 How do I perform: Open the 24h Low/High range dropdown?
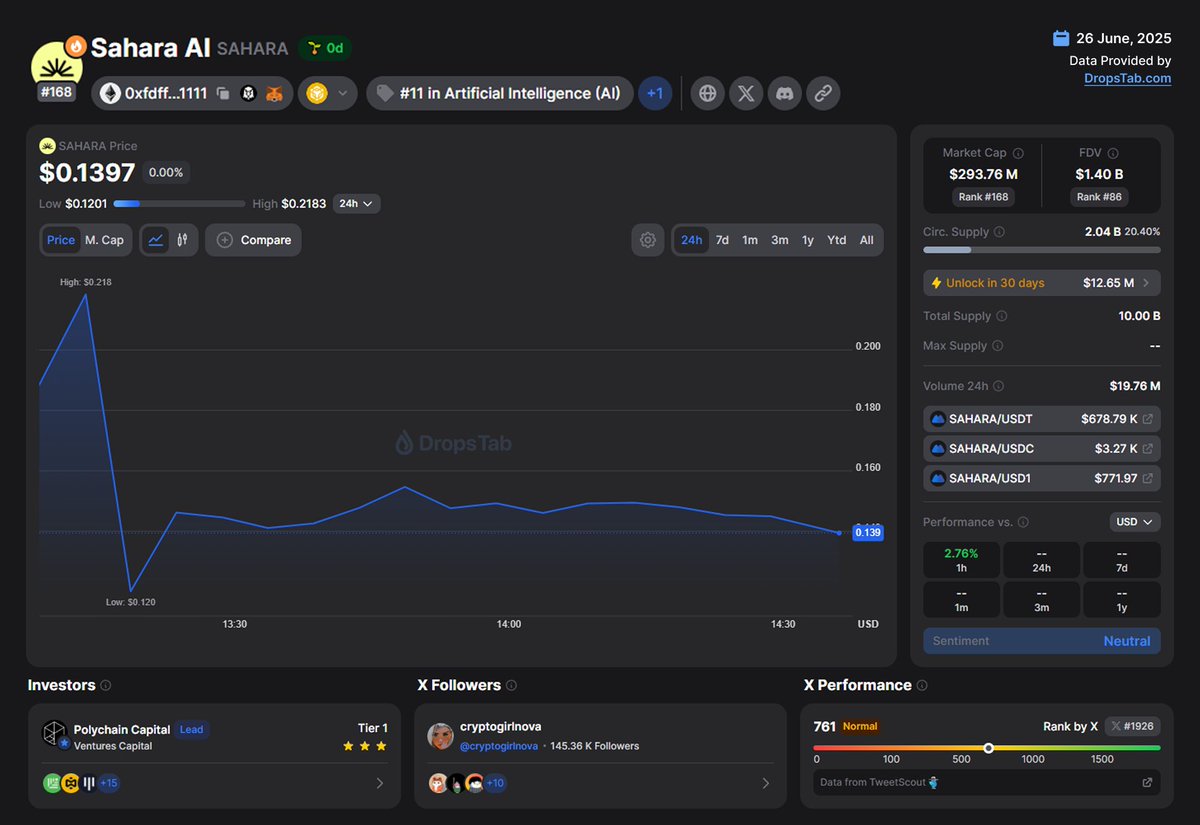357,204
